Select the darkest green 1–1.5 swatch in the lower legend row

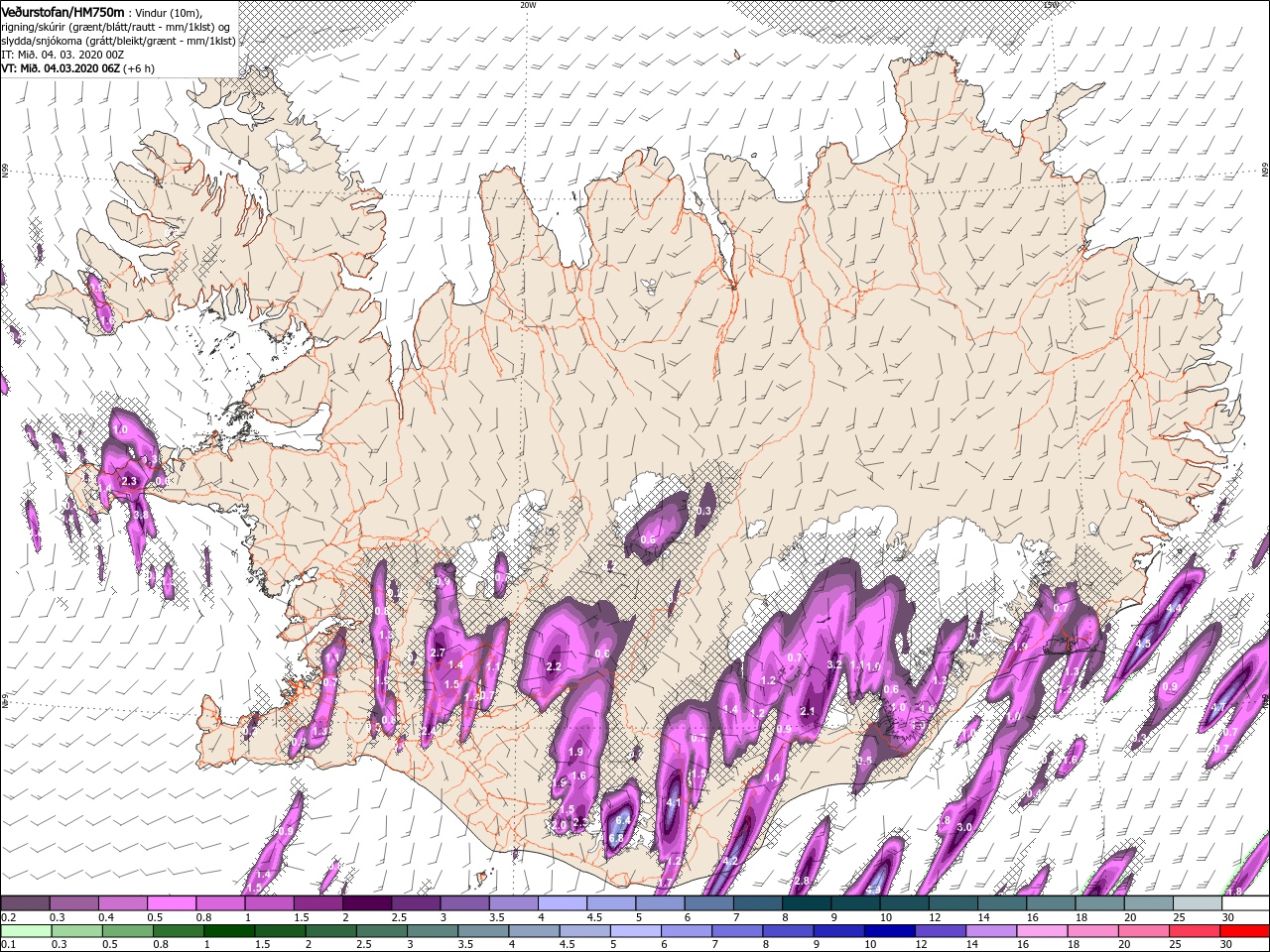coord(228,931)
